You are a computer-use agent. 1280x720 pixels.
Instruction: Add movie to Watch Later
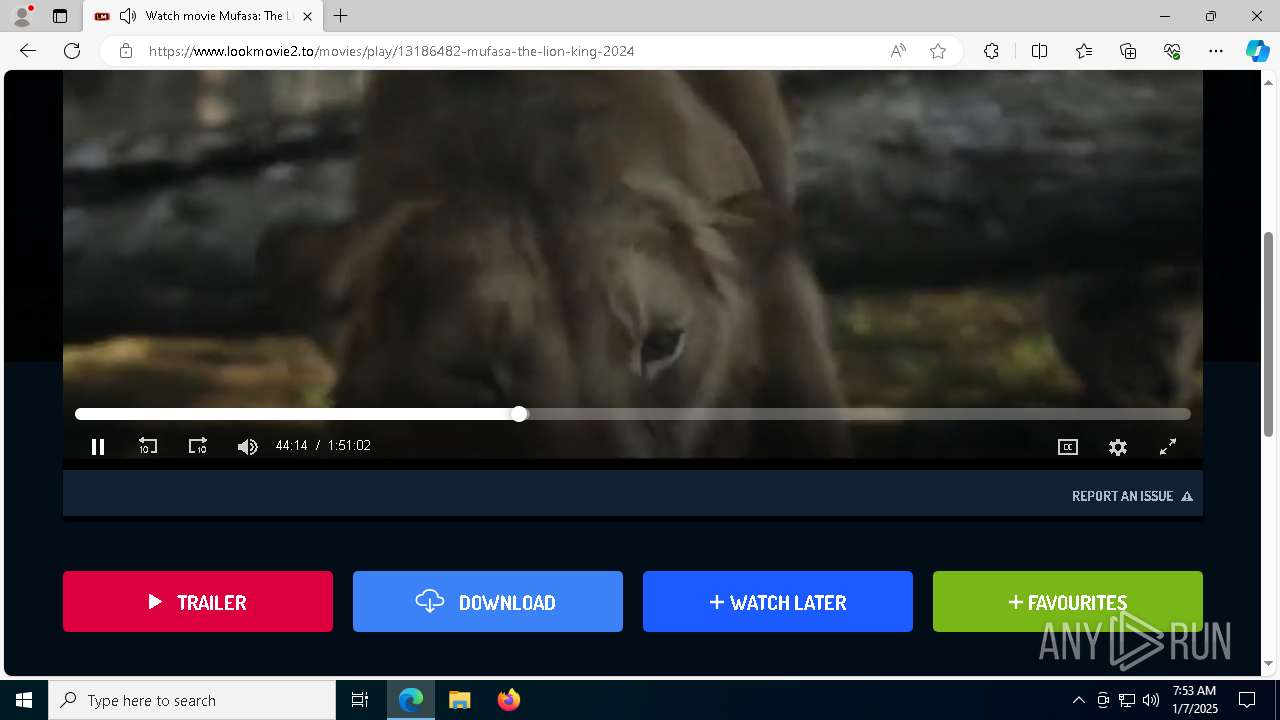pyautogui.click(x=778, y=602)
